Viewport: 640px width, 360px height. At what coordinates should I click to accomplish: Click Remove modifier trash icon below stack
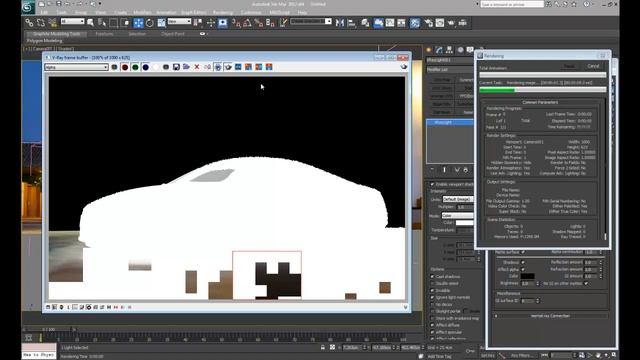pyautogui.click(x=465, y=170)
